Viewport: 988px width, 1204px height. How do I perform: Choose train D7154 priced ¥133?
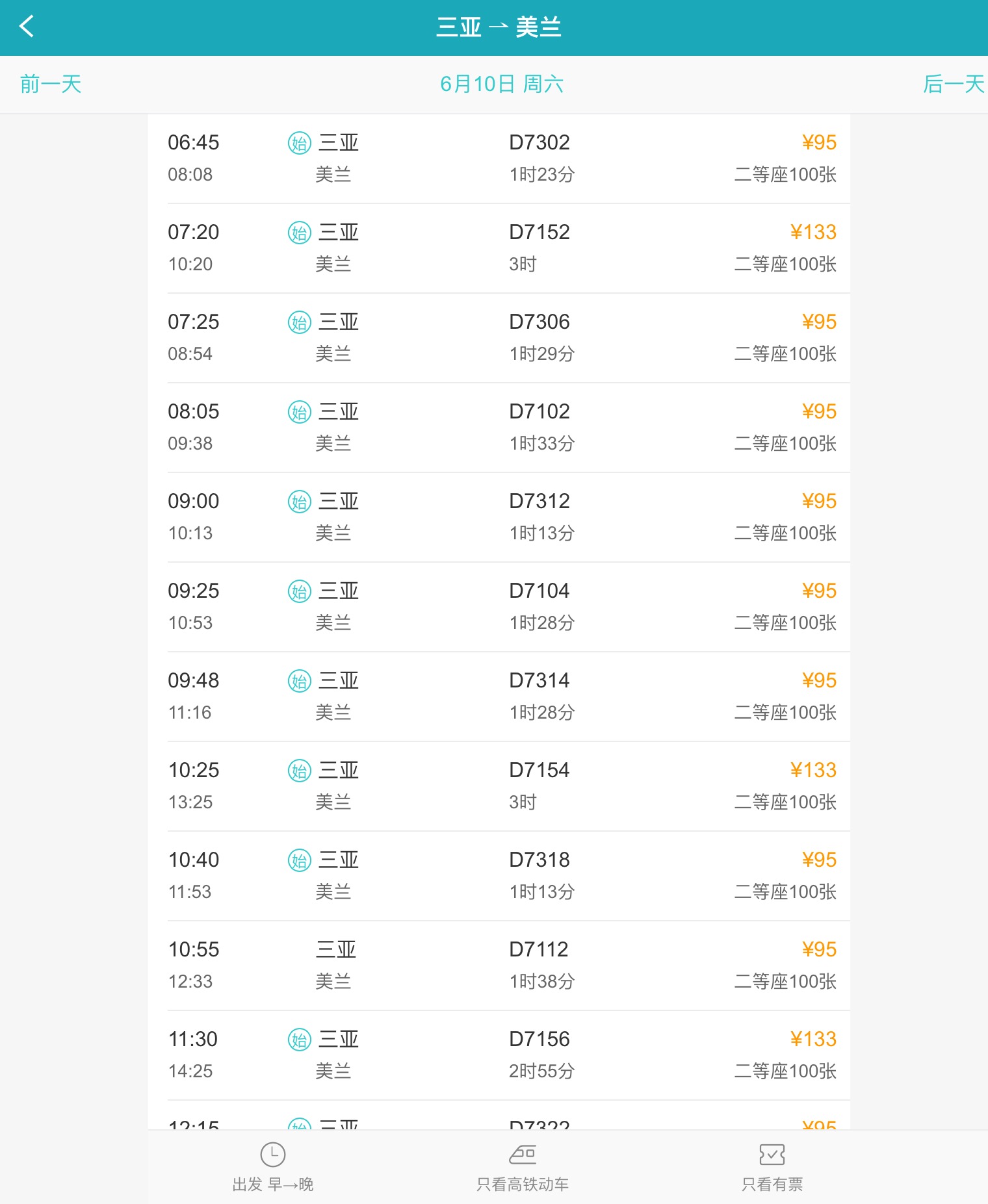click(499, 786)
